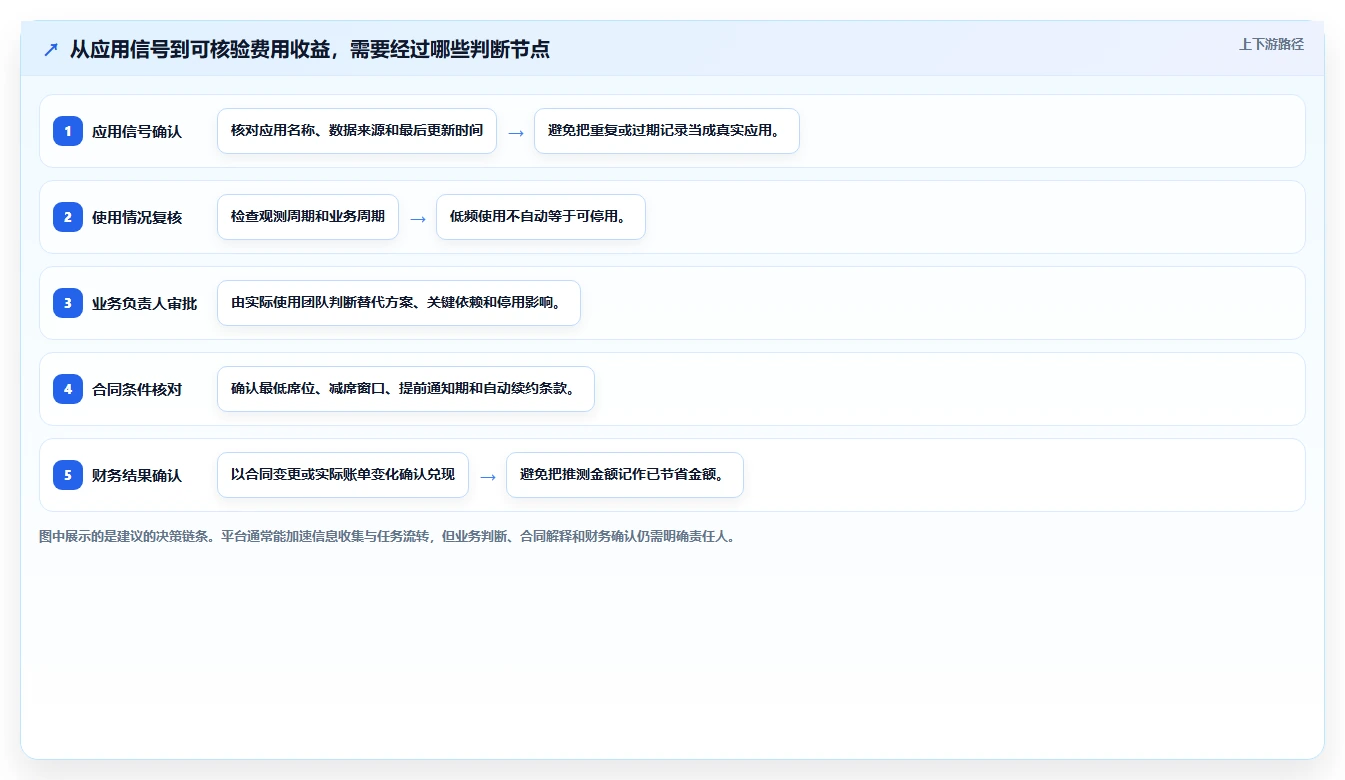The height and width of the screenshot is (780, 1345).
Task: Click the step number 1 badge
Action: tap(68, 131)
